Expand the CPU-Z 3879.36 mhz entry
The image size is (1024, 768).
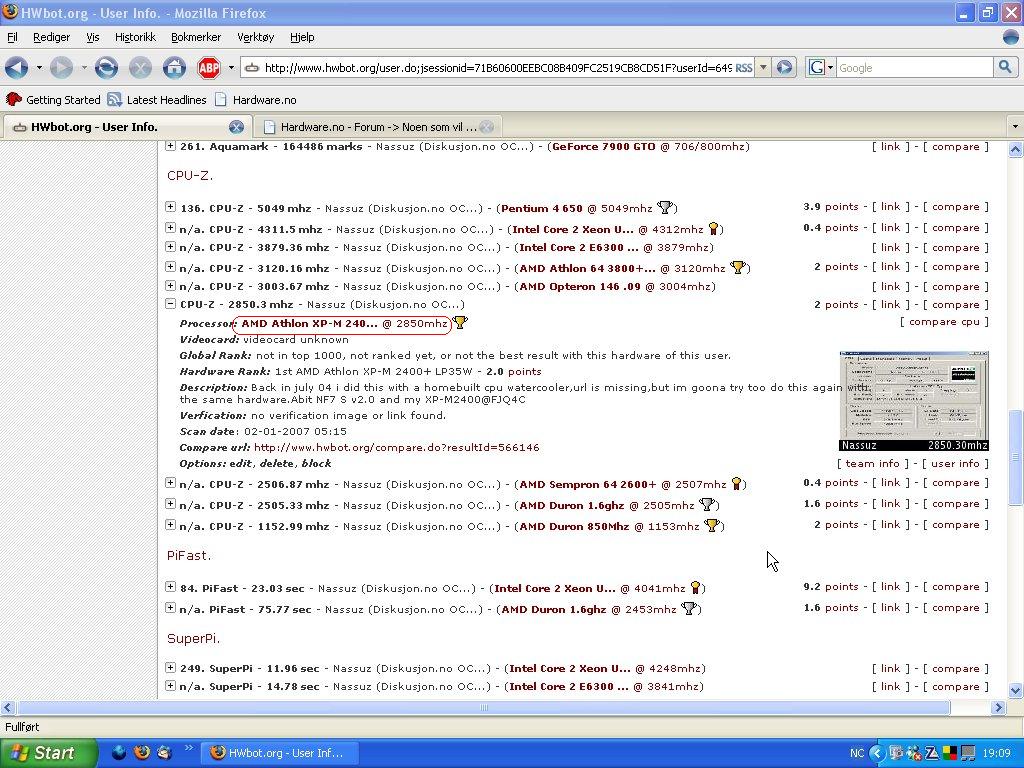(x=170, y=247)
